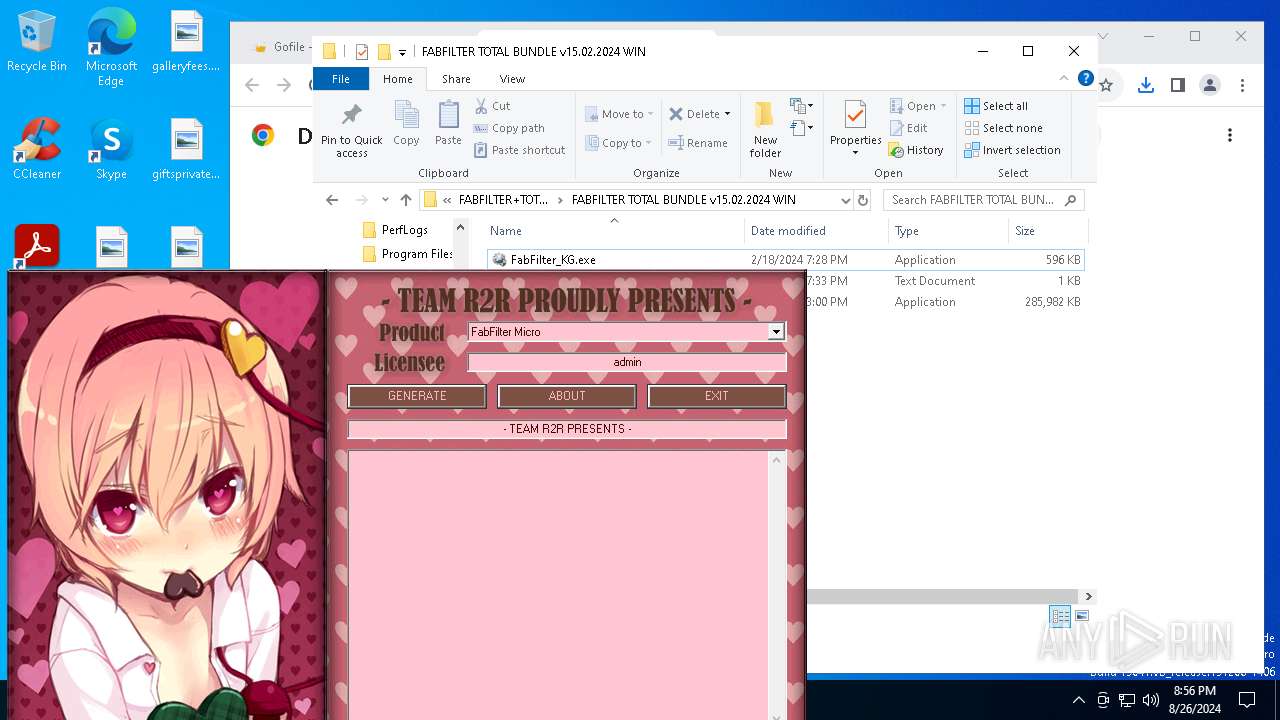Click the ABOUT button

click(x=567, y=396)
